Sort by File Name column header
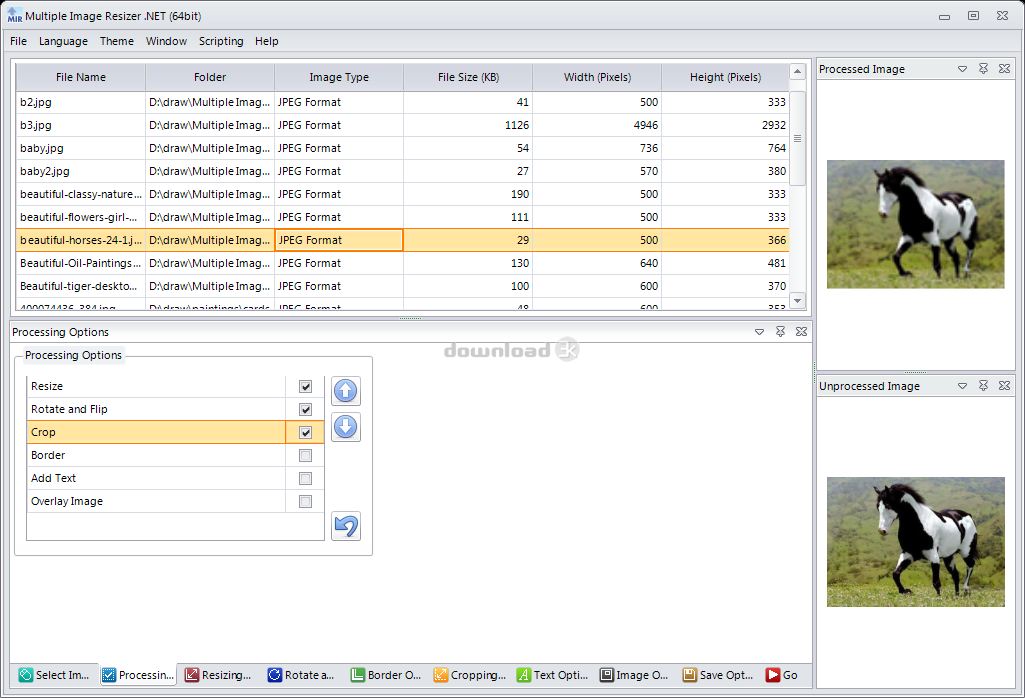 [x=80, y=77]
